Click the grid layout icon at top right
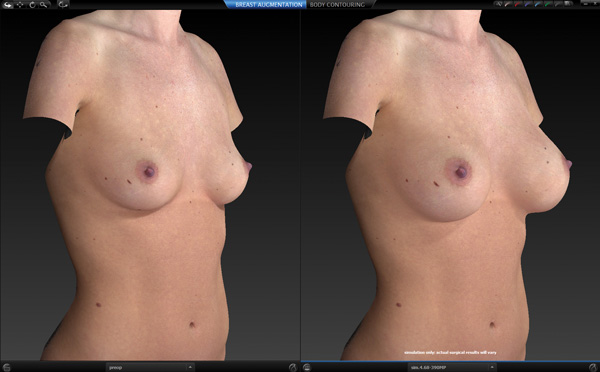 point(568,4)
